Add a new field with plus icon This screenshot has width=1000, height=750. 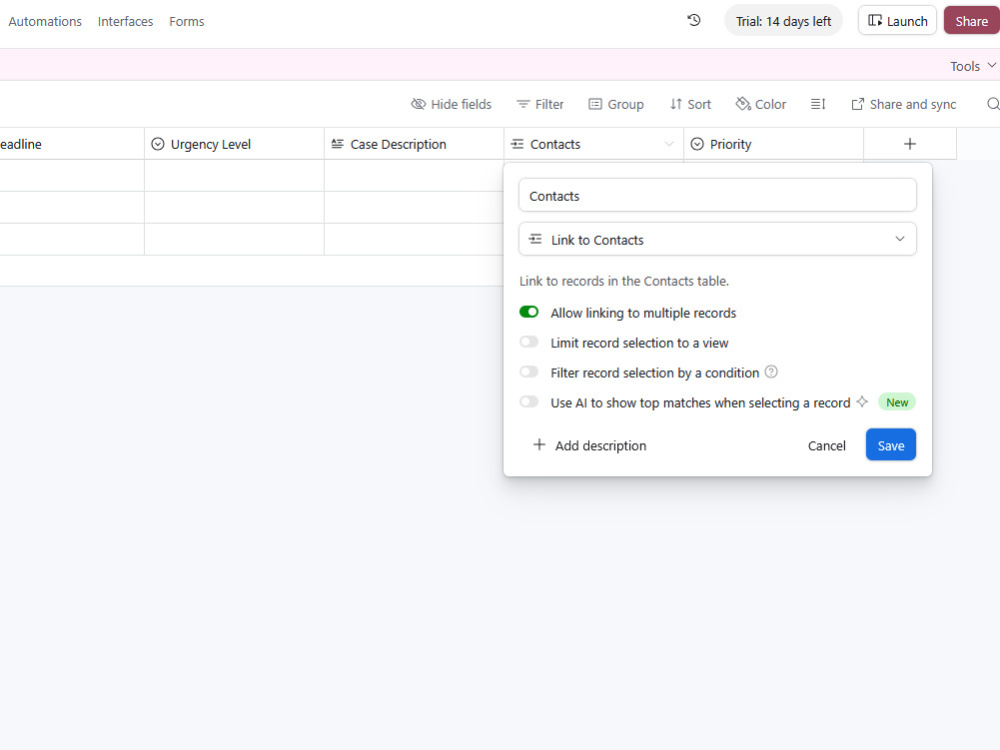click(x=910, y=144)
